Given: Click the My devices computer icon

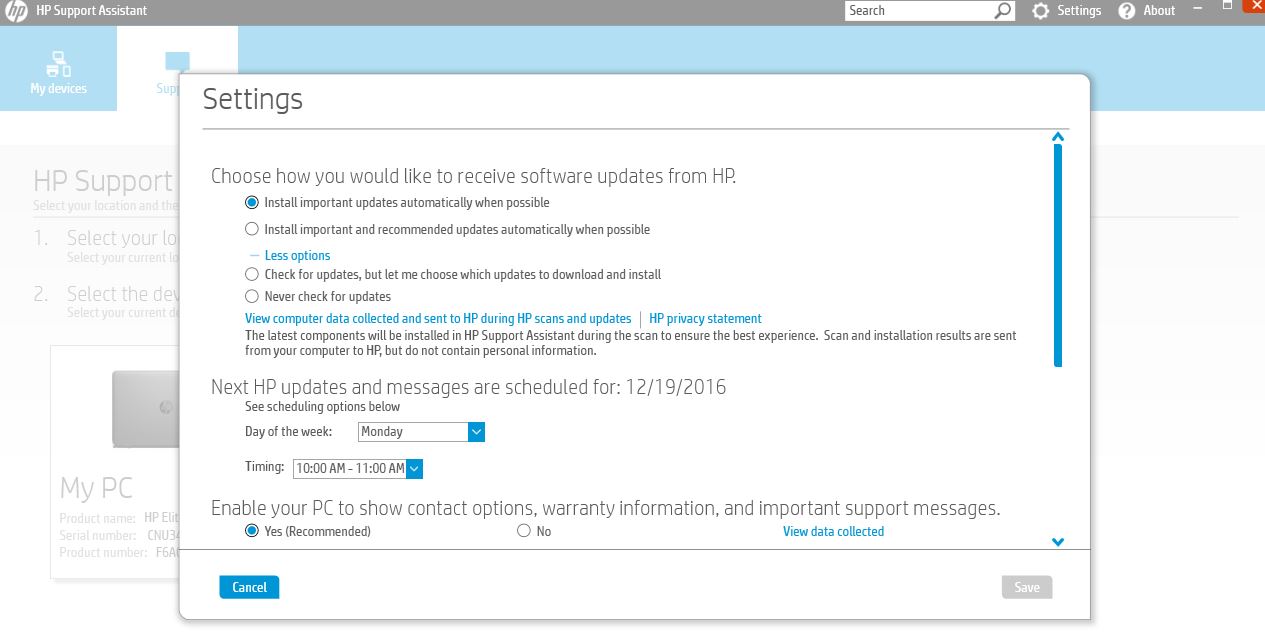Looking at the screenshot, I should [x=59, y=63].
